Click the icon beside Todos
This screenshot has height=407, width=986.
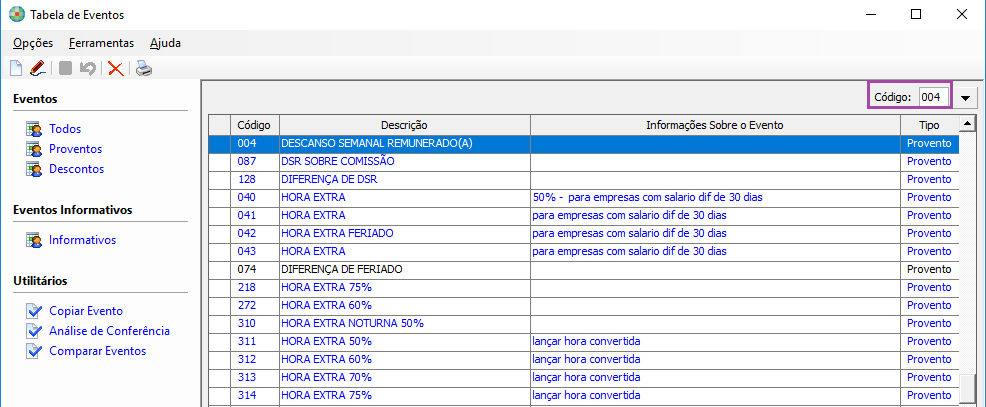[34, 129]
